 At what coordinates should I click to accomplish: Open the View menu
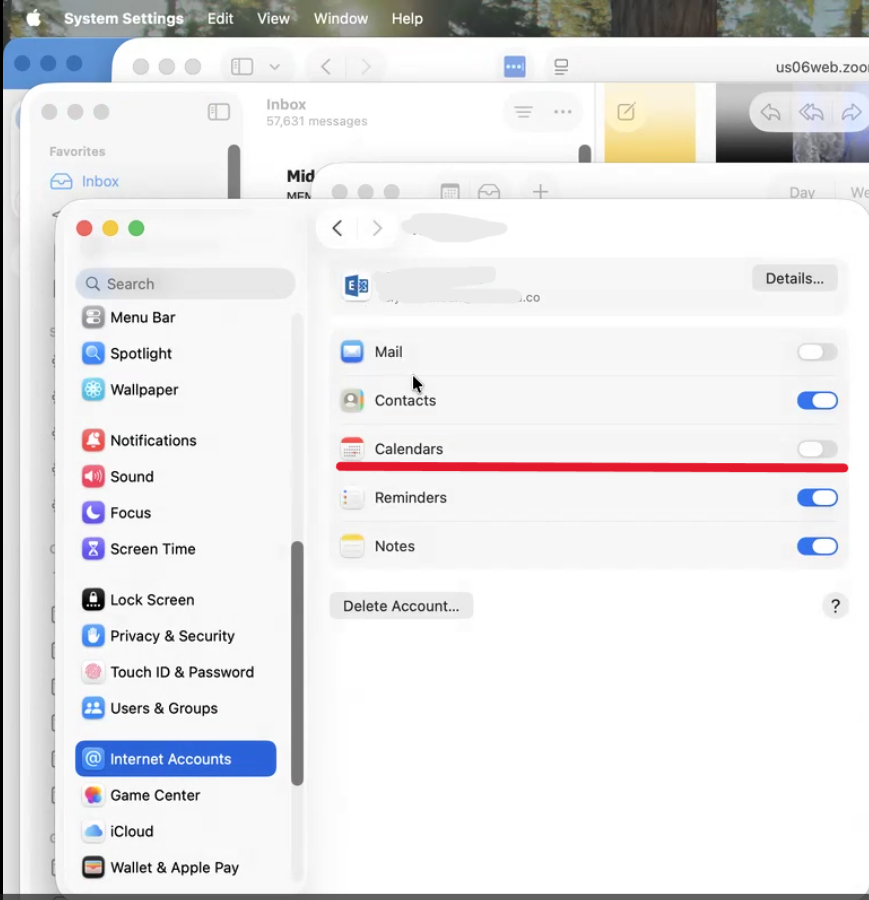click(x=273, y=18)
